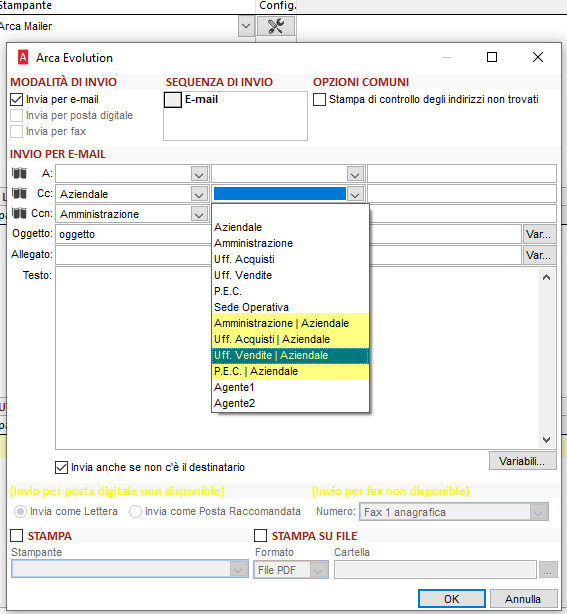The height and width of the screenshot is (614, 567).
Task: Toggle 'Invia per fax' checkbox
Action: coord(16,132)
